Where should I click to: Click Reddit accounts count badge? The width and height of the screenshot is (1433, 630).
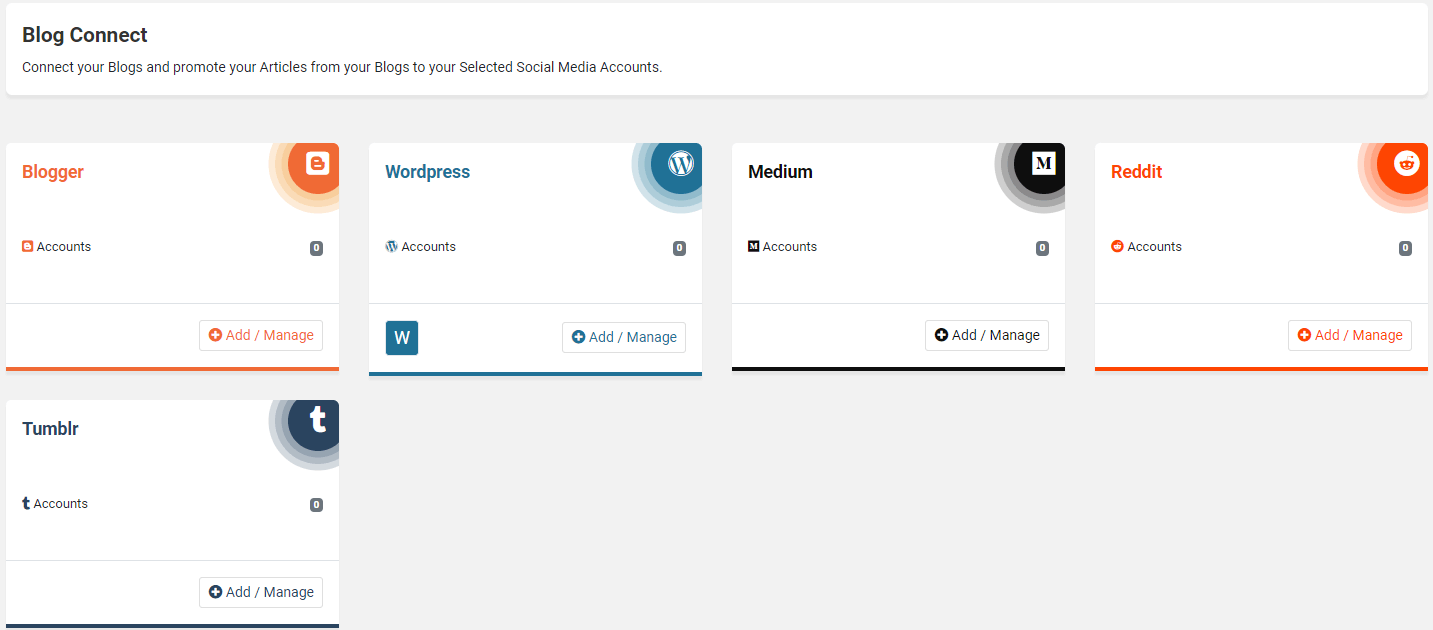[x=1405, y=248]
